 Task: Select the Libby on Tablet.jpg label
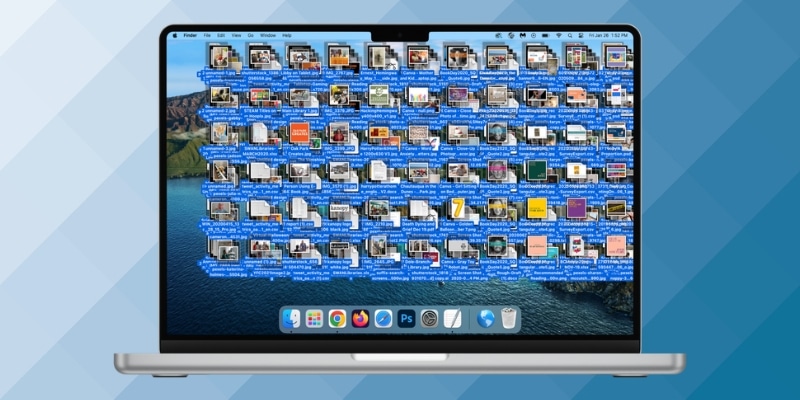[299, 73]
